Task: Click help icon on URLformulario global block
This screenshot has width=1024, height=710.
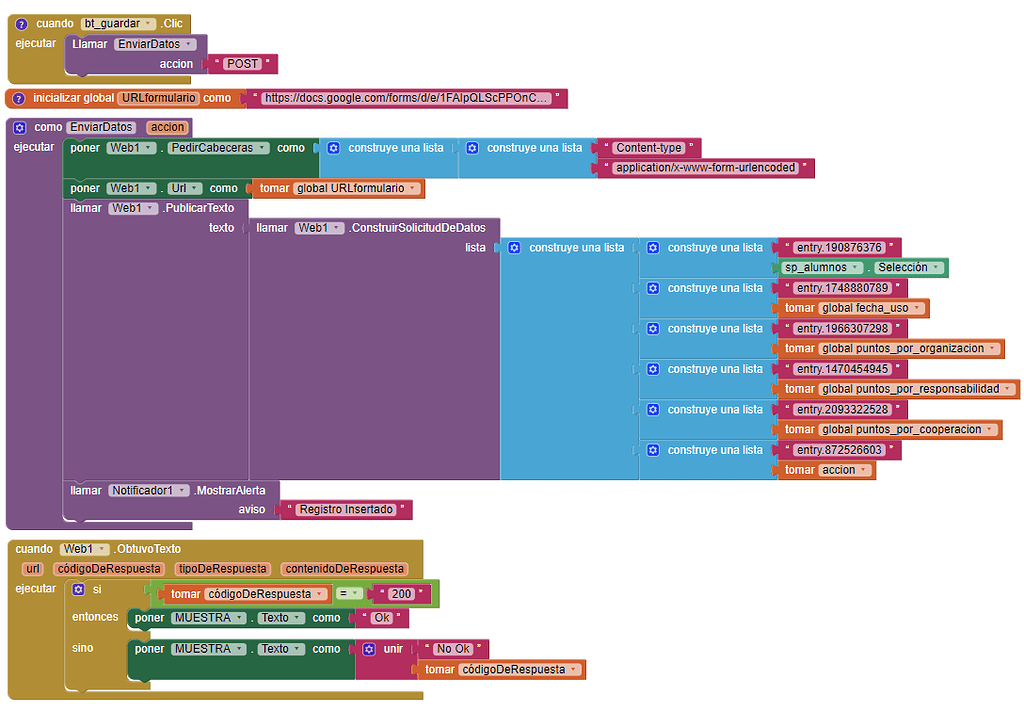Action: tap(19, 99)
